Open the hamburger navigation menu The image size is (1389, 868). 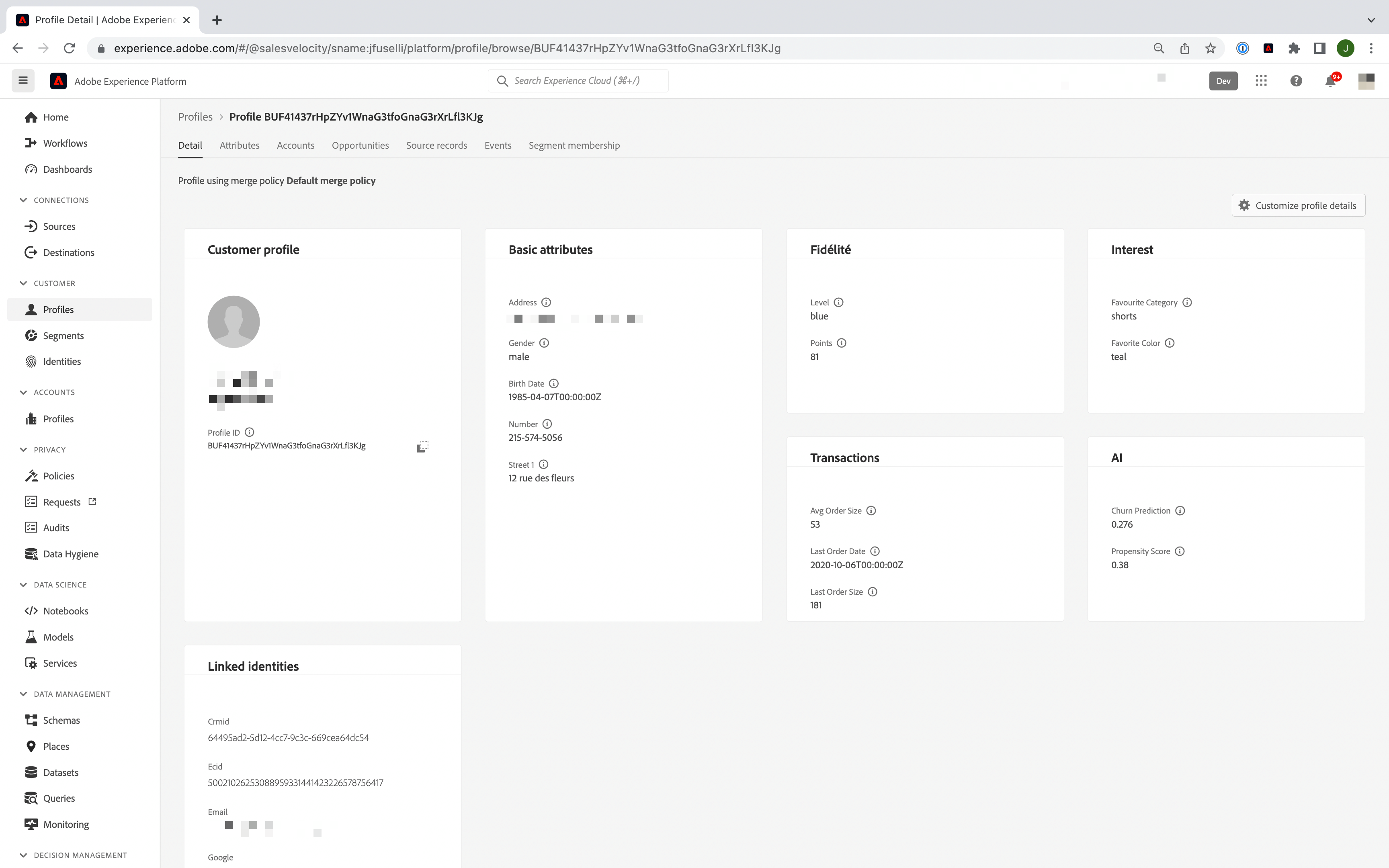click(23, 81)
